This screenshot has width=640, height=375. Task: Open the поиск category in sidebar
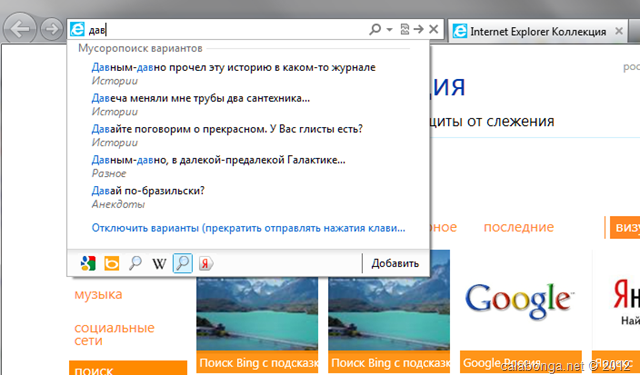point(128,368)
